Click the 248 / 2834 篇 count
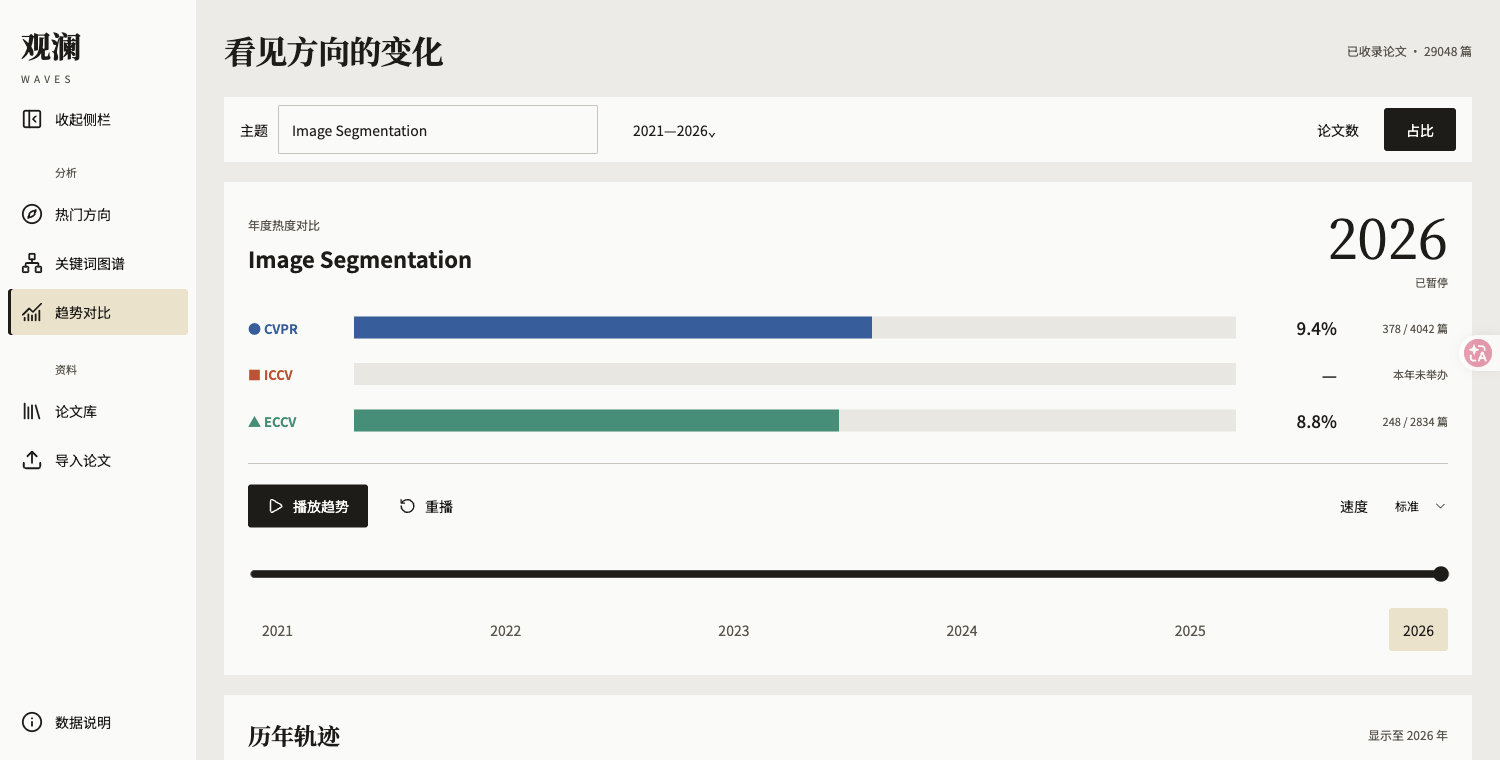Viewport: 1500px width, 760px height. [1415, 422]
